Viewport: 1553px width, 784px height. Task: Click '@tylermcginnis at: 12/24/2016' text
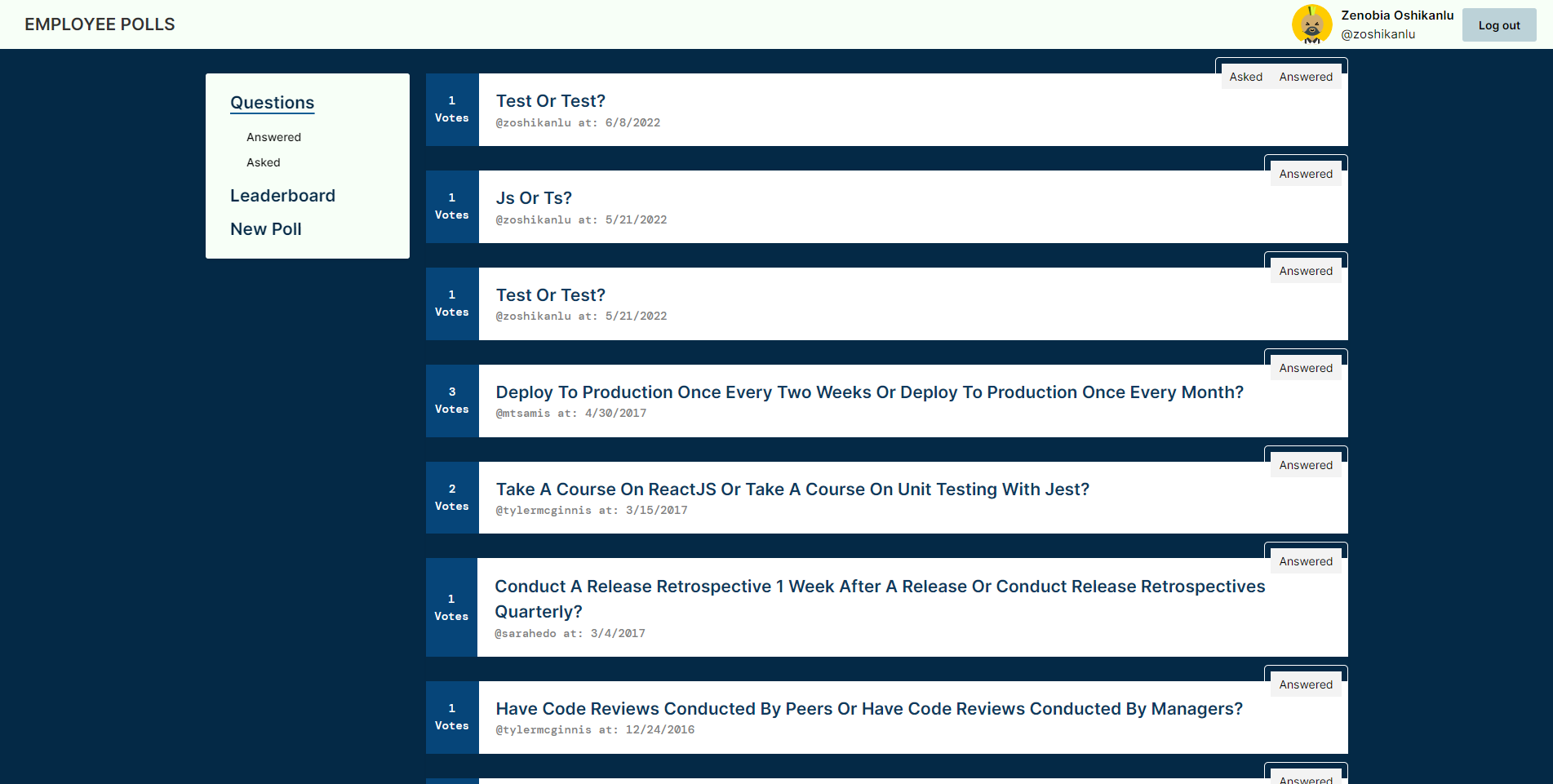coord(595,730)
